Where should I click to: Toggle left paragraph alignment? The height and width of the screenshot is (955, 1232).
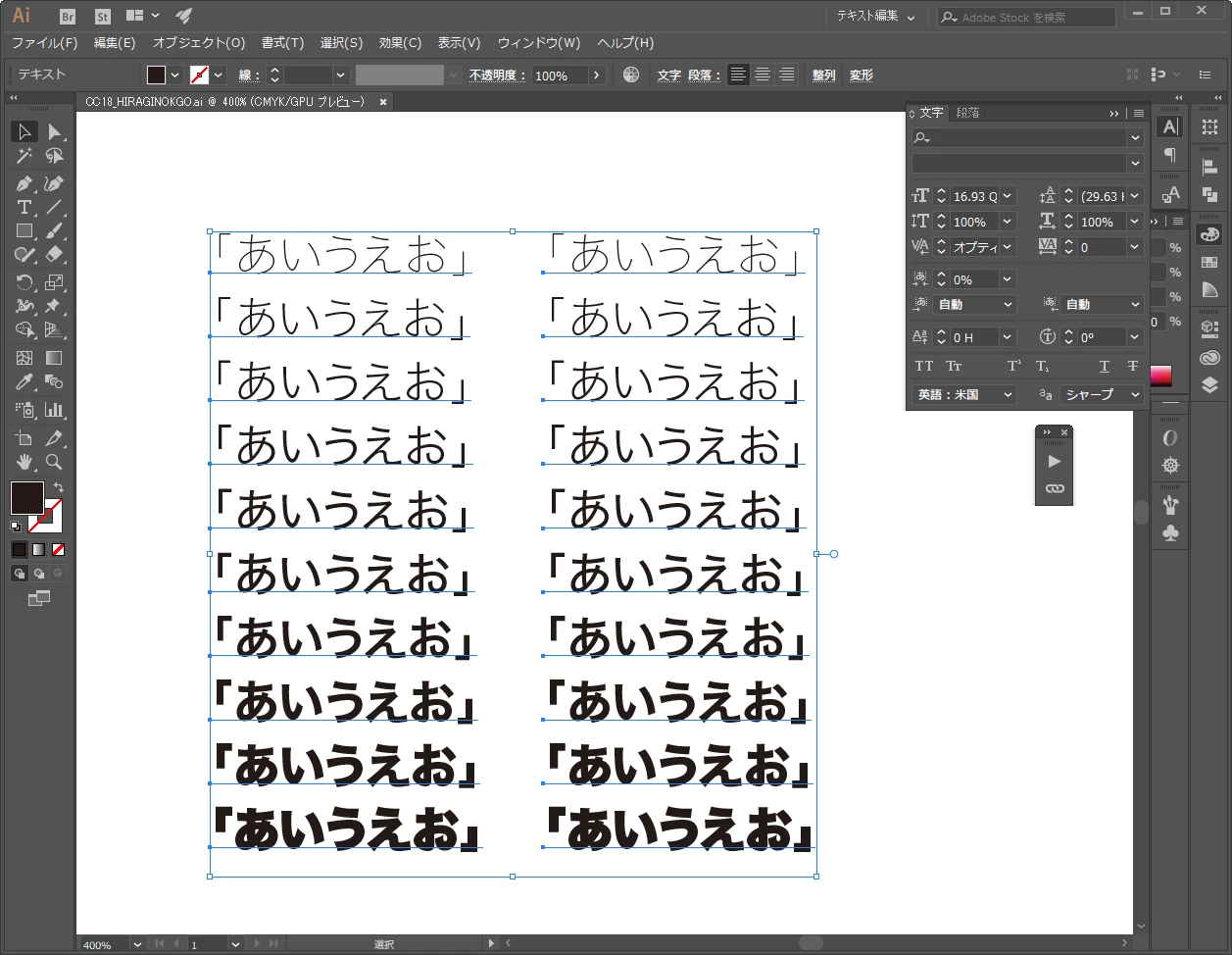[x=738, y=75]
